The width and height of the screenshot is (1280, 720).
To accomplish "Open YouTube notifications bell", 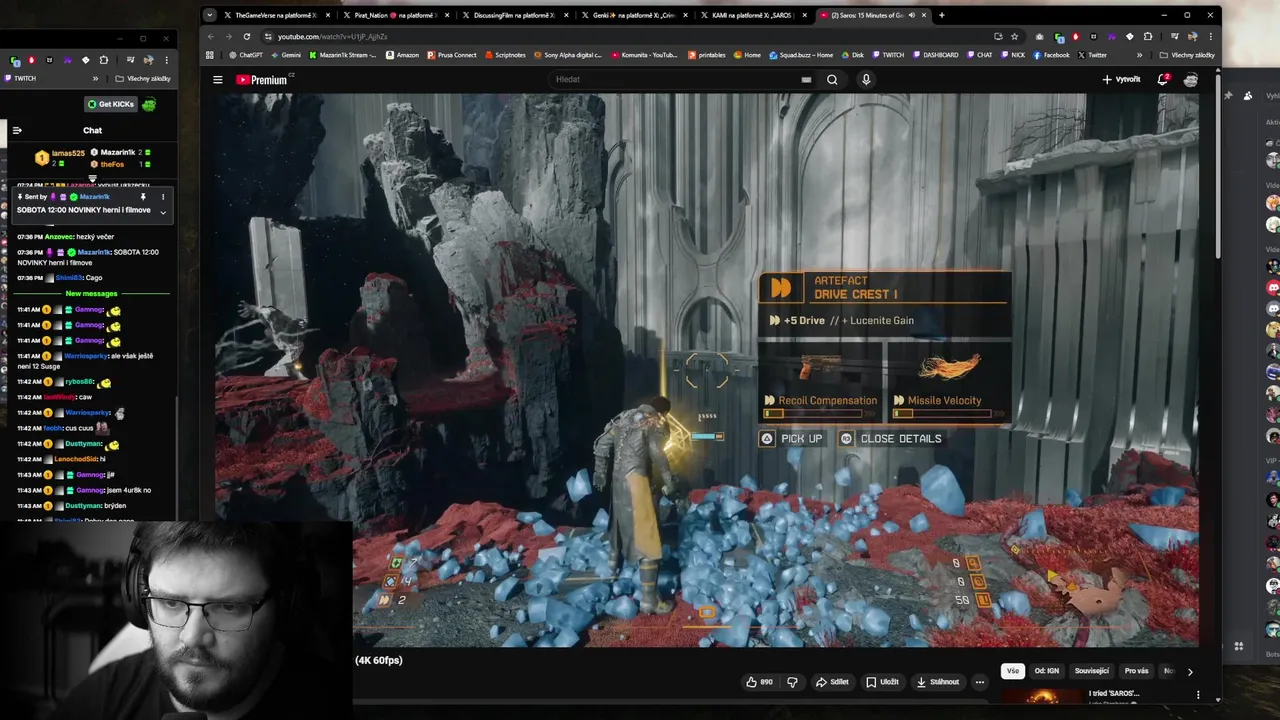I will point(1163,79).
